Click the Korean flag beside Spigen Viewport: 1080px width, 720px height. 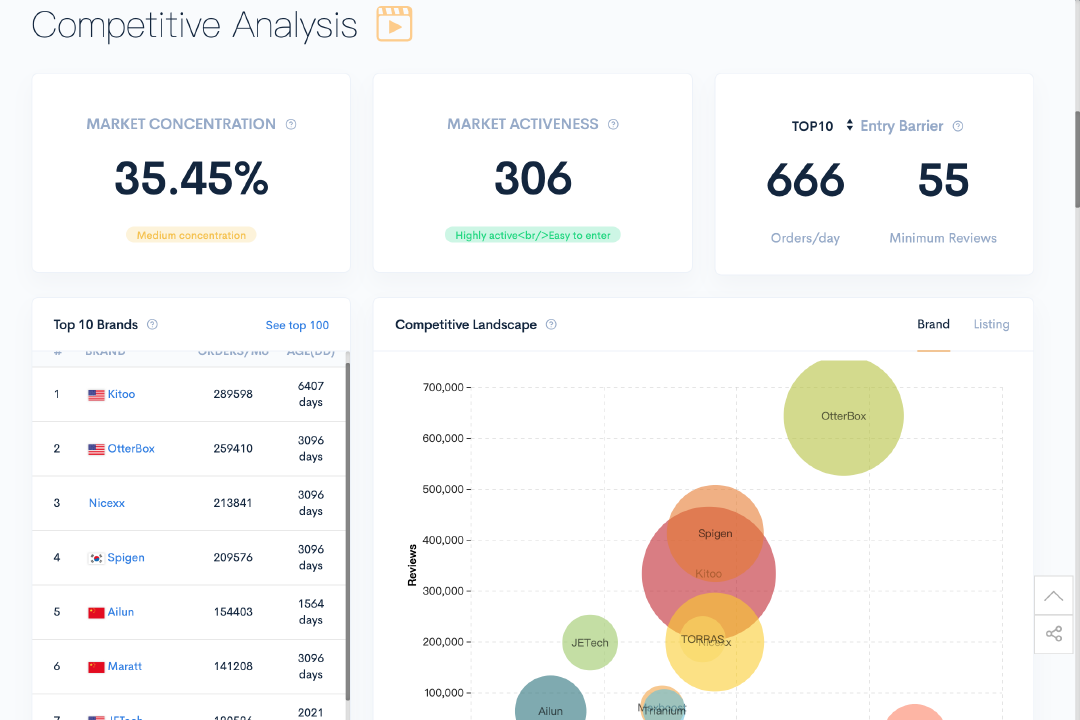[96, 558]
